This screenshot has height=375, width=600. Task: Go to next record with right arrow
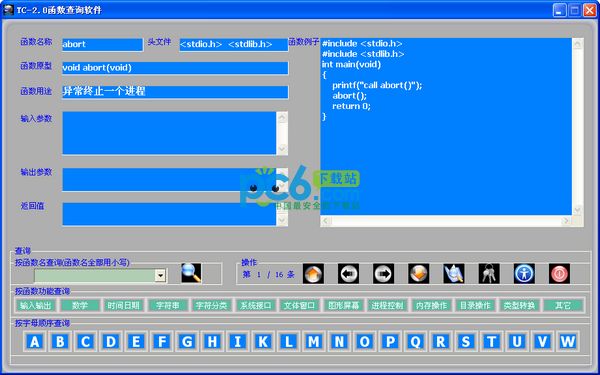383,274
